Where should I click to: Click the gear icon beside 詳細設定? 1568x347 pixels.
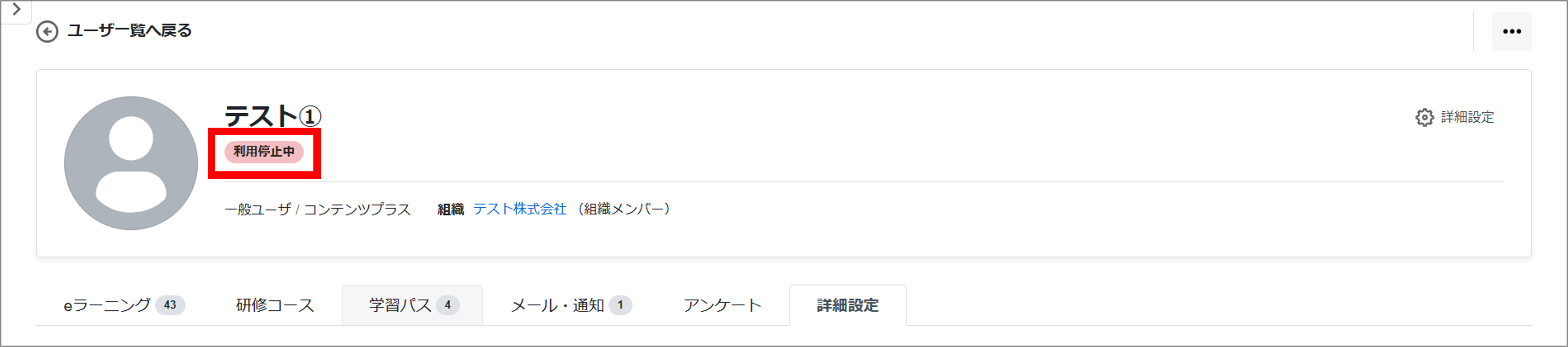click(1424, 117)
